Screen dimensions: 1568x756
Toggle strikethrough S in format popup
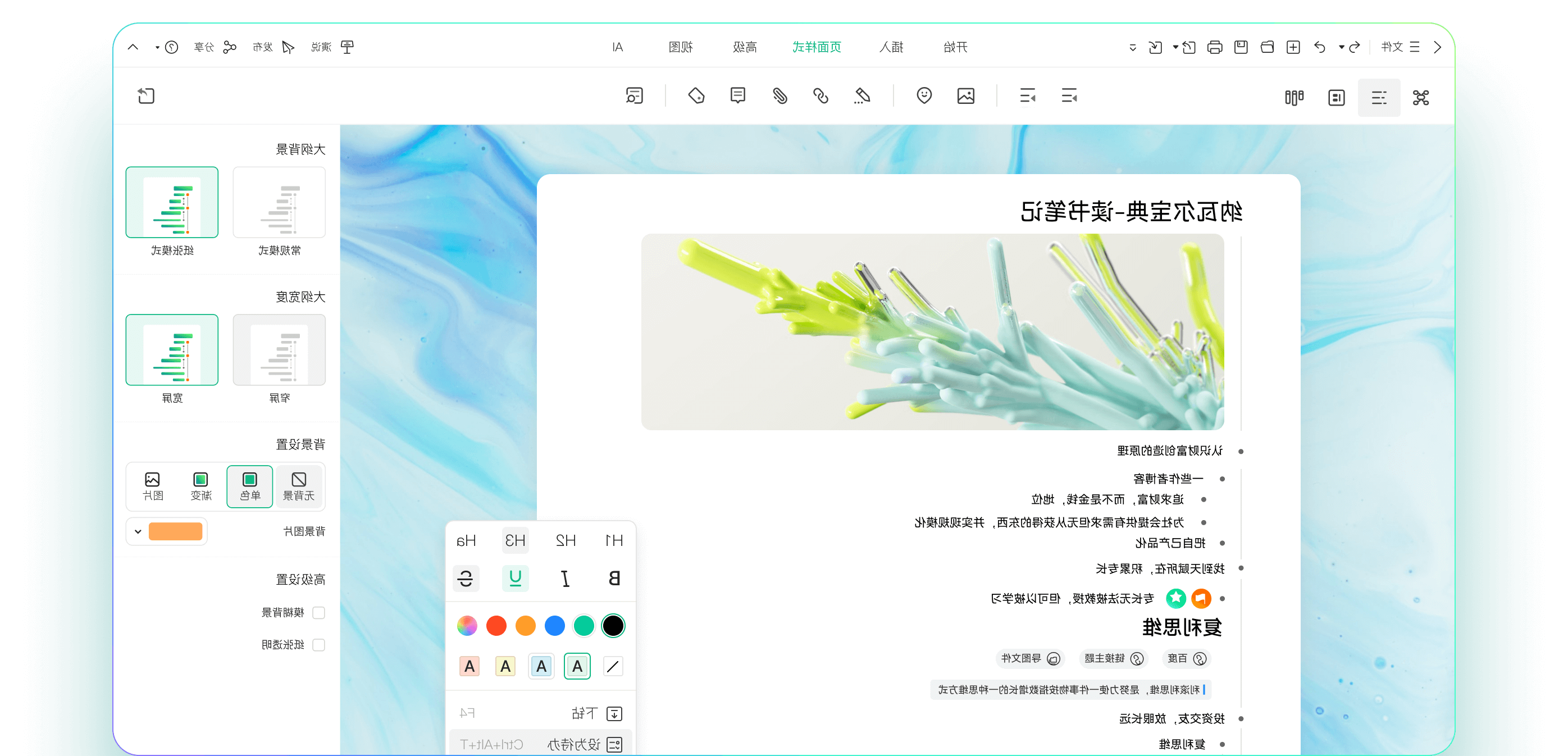[x=466, y=577]
